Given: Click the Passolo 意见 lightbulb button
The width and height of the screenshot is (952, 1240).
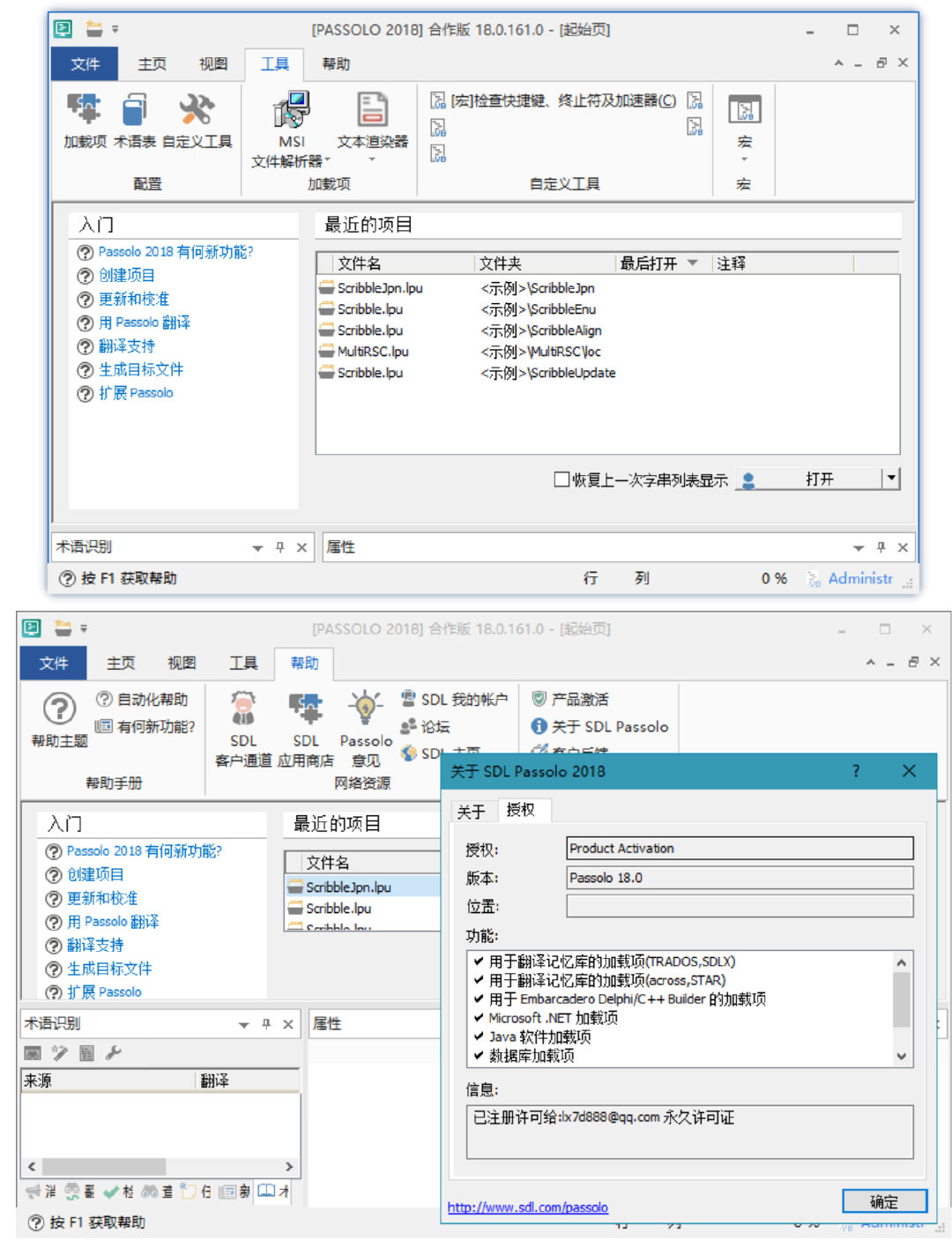Looking at the screenshot, I should pos(366,729).
